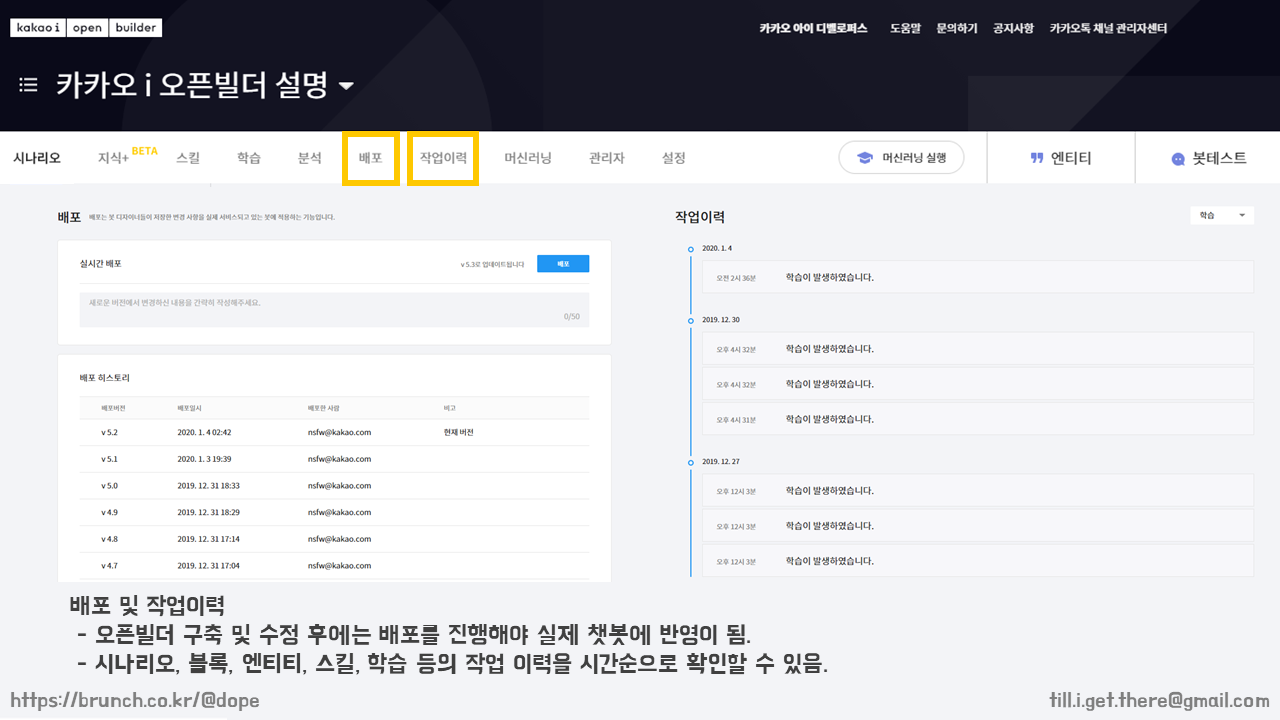Open the 설정 tab
Viewport: 1280px width, 720px height.
click(674, 158)
